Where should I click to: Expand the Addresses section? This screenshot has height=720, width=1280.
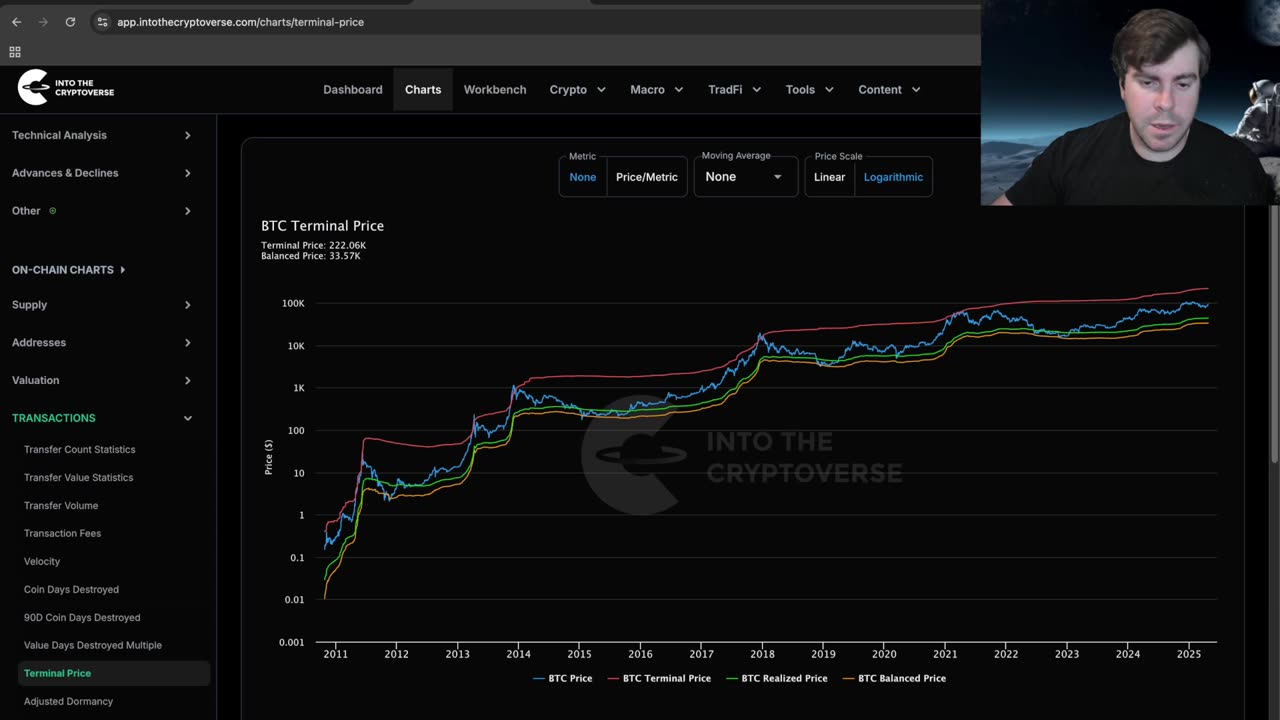(102, 343)
